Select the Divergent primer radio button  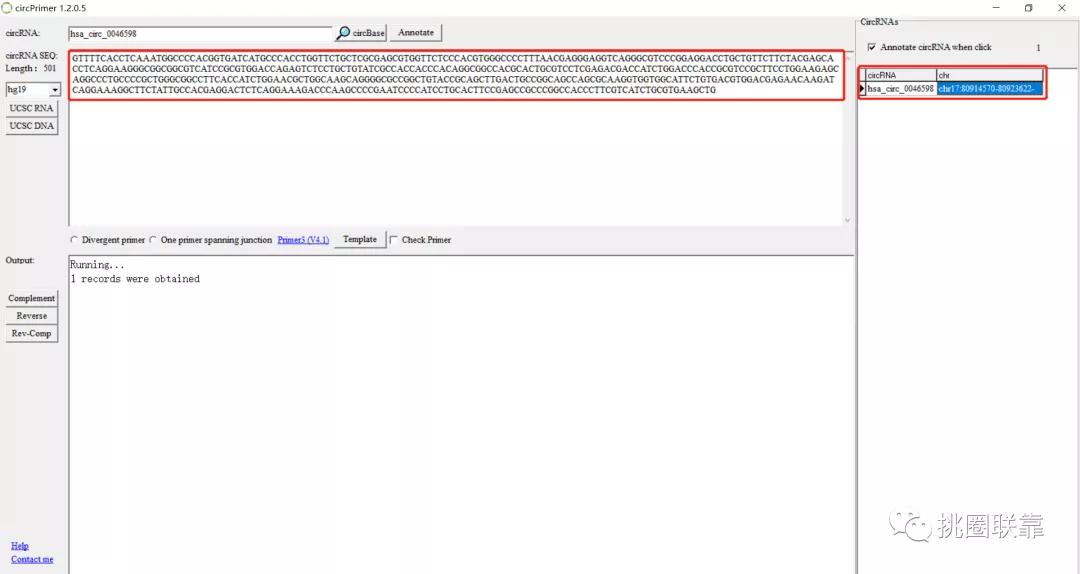74,240
